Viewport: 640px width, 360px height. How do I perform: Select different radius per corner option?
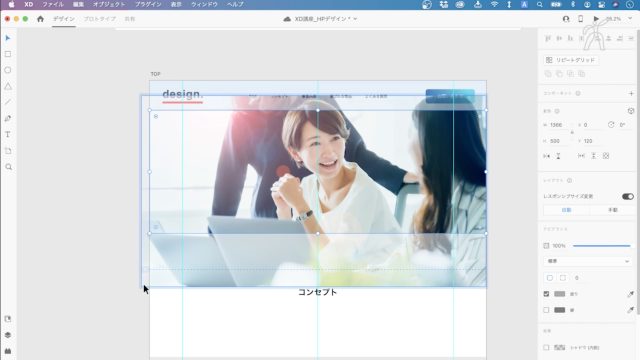(563, 278)
